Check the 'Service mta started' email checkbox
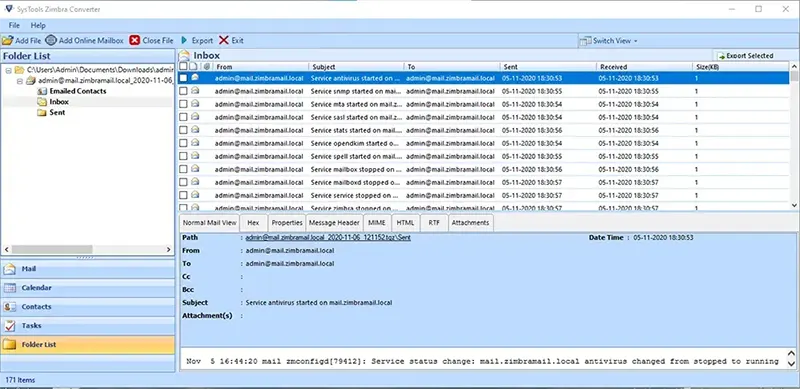The width and height of the screenshot is (800, 389). (x=183, y=104)
